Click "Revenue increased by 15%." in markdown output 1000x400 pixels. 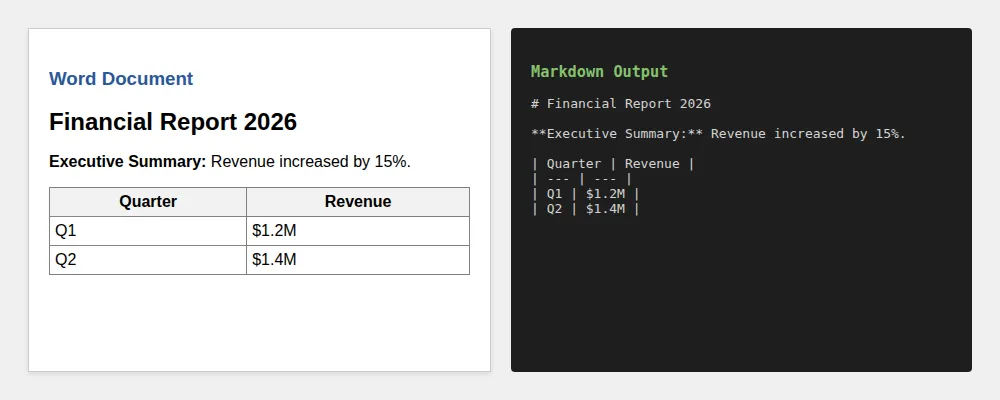coord(808,134)
